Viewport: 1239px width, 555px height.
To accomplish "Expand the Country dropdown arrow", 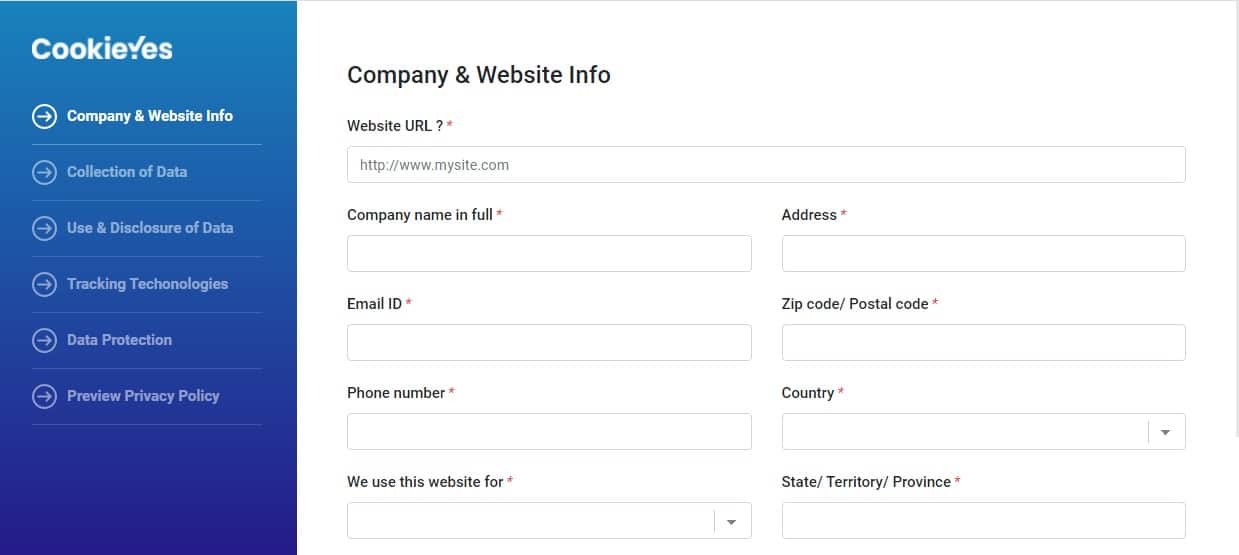I will (x=1166, y=432).
